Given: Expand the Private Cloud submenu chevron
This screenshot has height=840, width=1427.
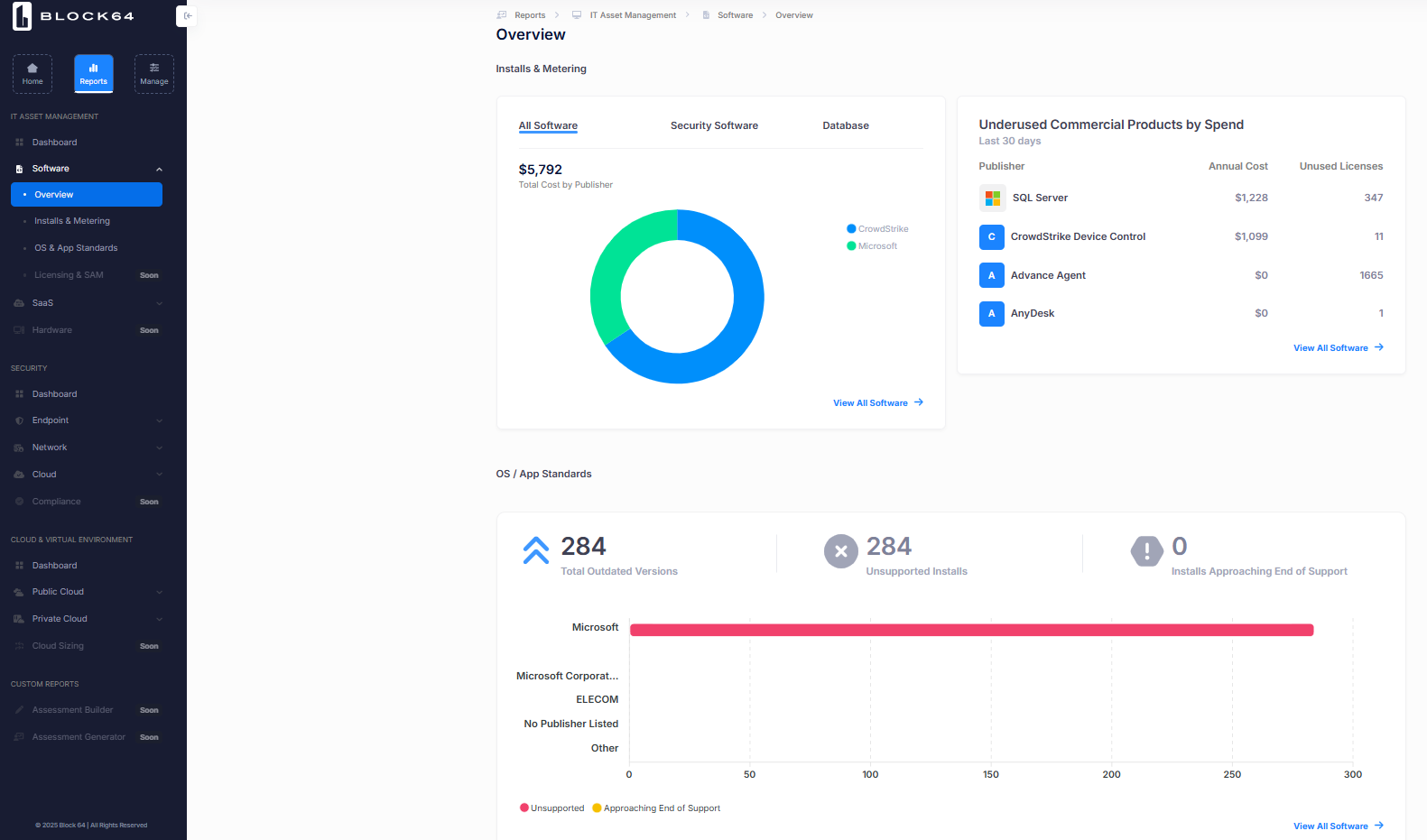Looking at the screenshot, I should (x=160, y=619).
